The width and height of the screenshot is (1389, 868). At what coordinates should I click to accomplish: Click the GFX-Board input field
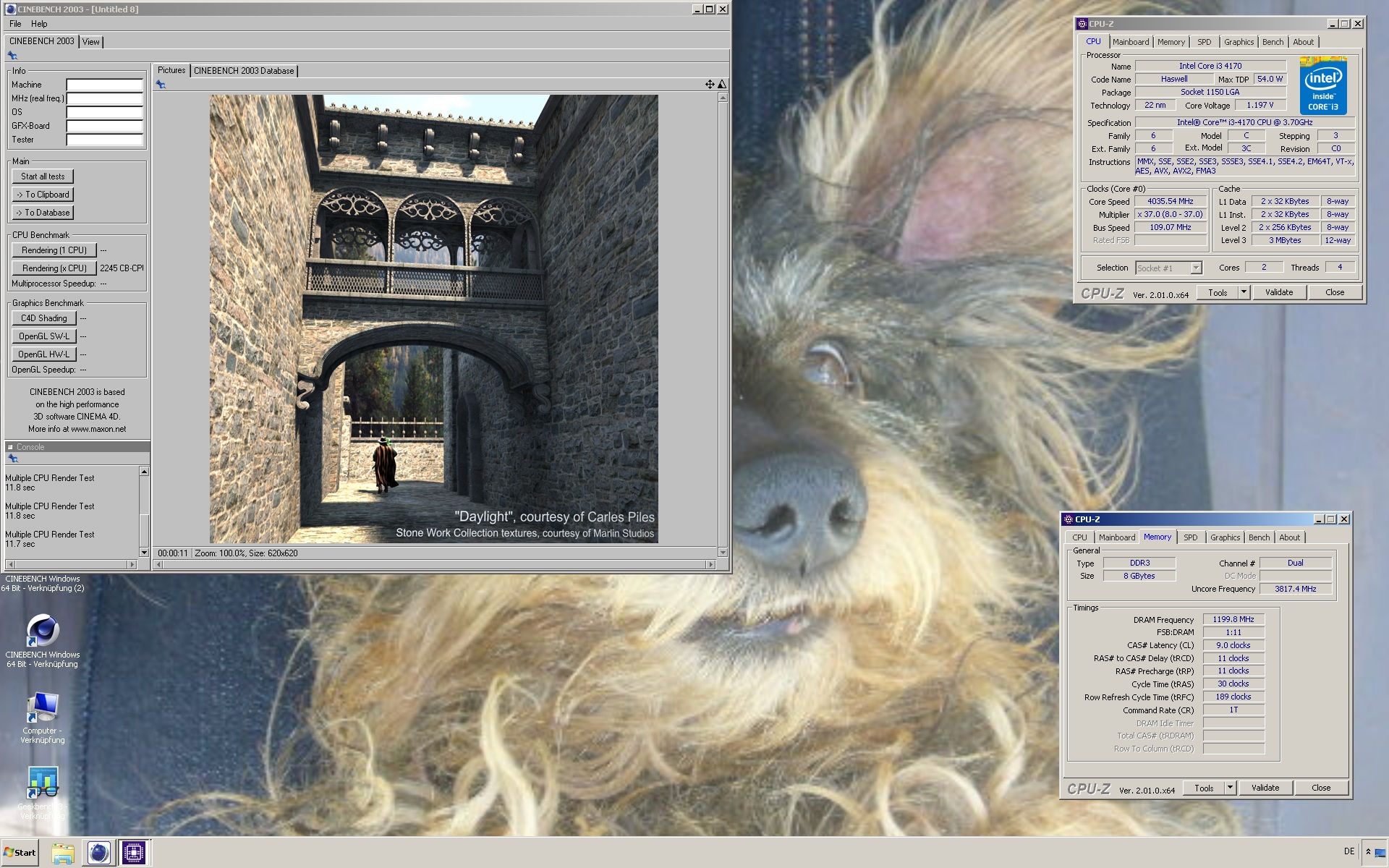[105, 126]
